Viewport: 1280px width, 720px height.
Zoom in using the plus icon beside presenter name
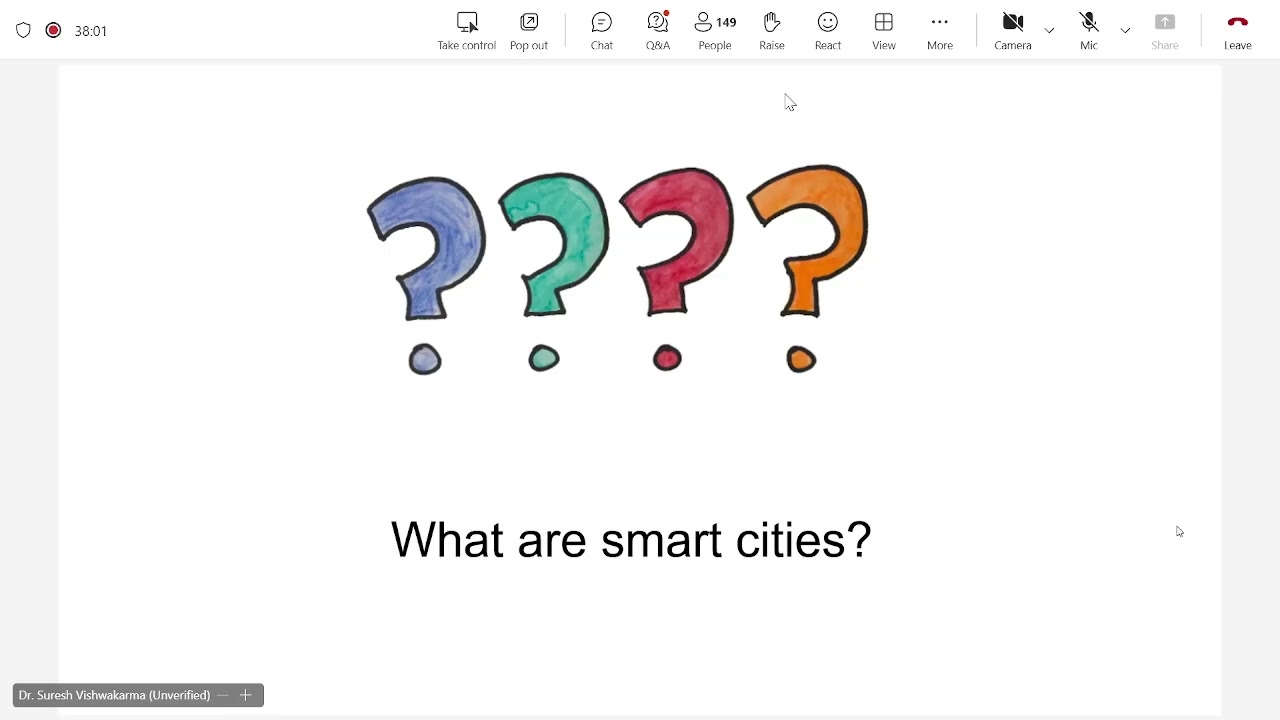pos(245,695)
